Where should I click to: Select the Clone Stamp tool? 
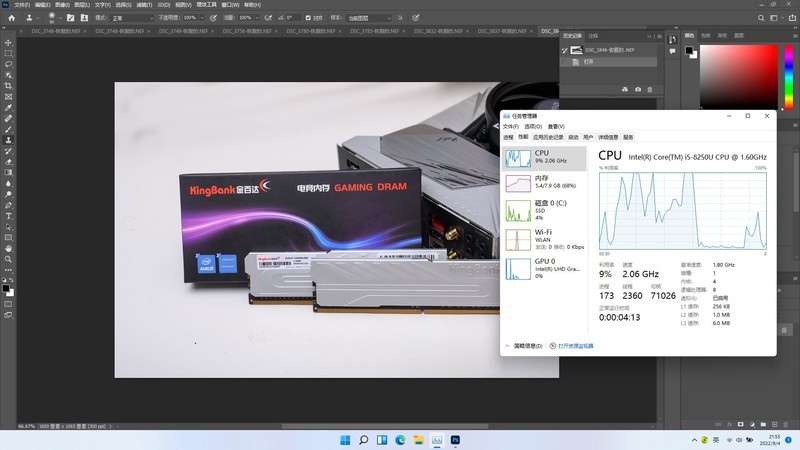click(9, 139)
